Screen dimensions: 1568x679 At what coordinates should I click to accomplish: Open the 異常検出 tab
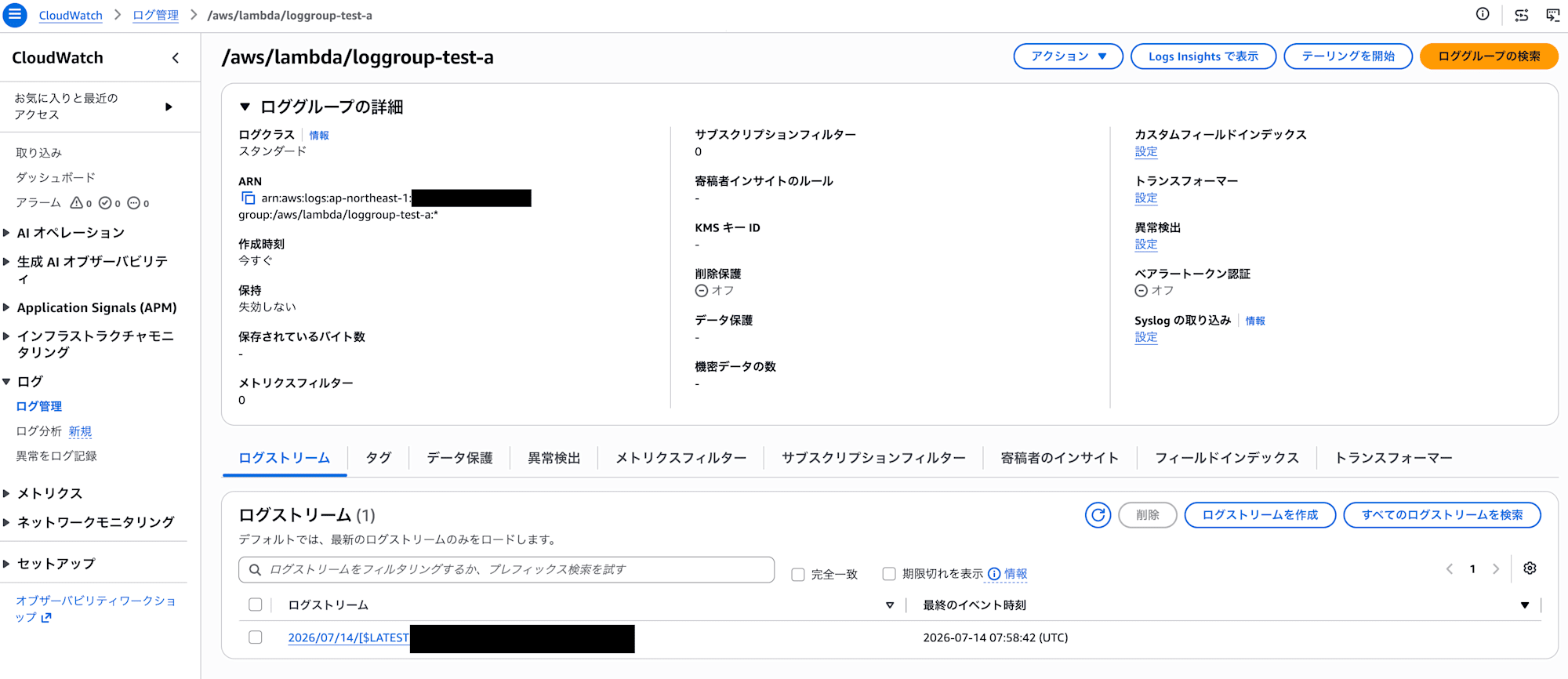pyautogui.click(x=554, y=458)
